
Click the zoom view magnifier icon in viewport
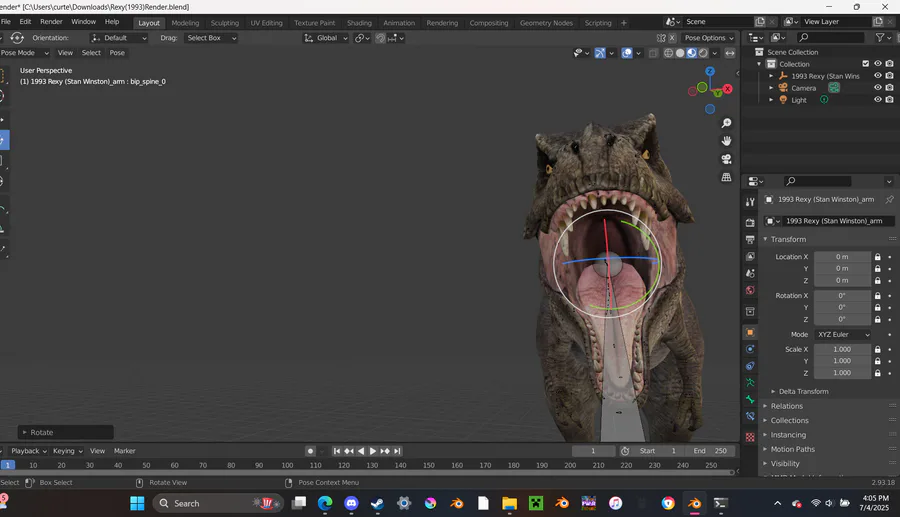(726, 123)
